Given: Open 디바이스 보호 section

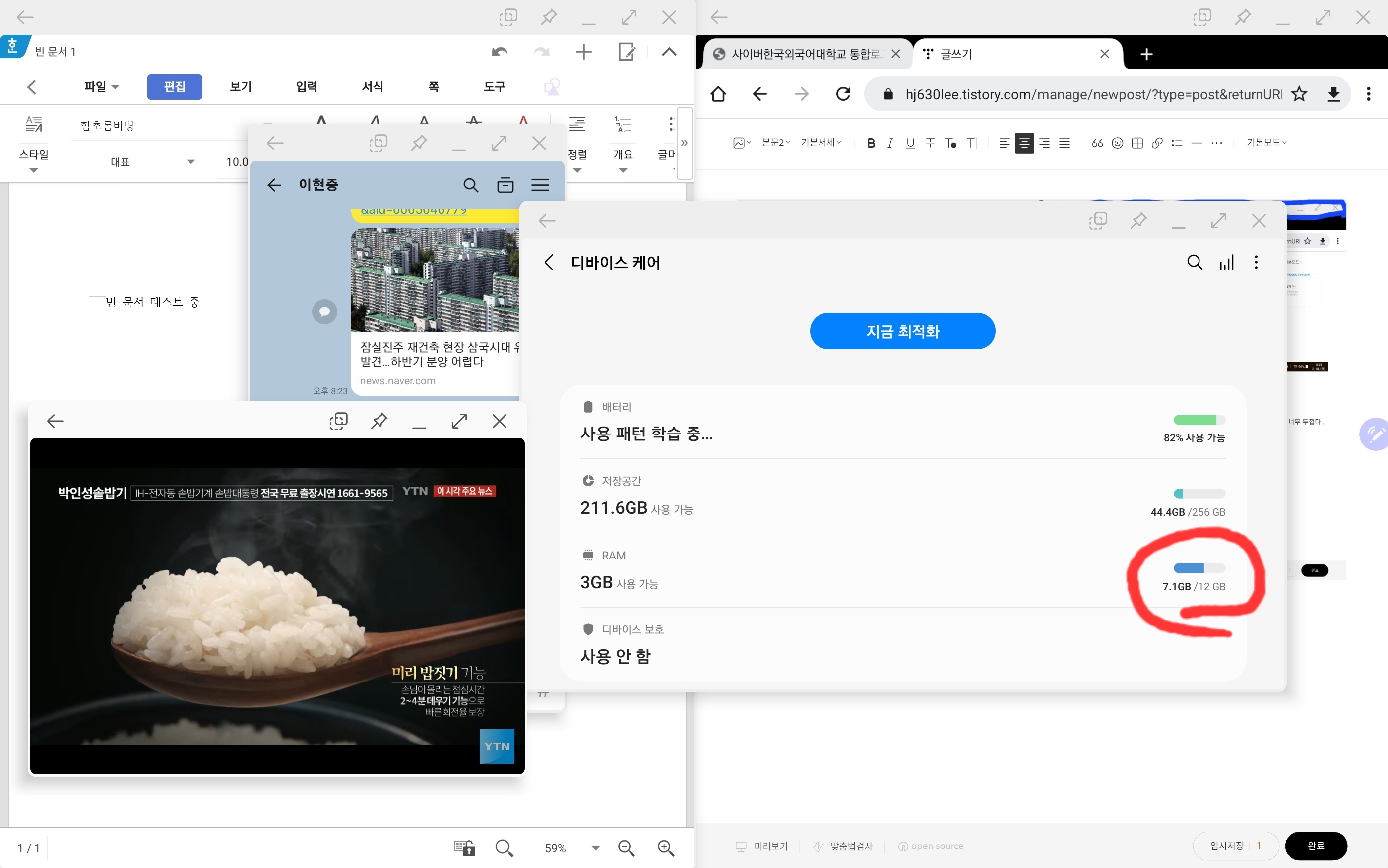Looking at the screenshot, I should click(902, 644).
